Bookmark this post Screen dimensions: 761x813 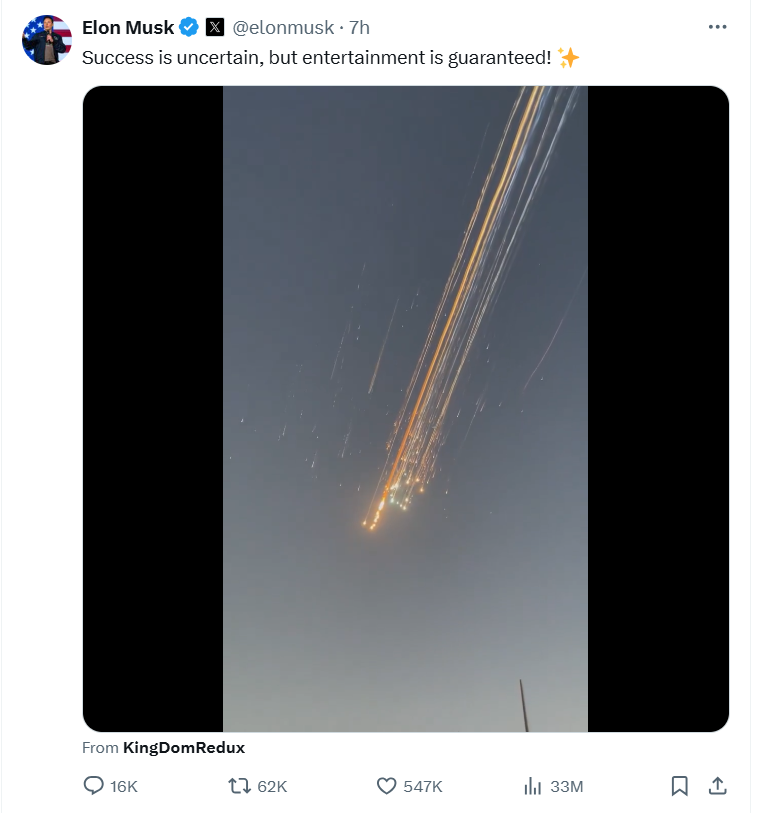coord(679,786)
